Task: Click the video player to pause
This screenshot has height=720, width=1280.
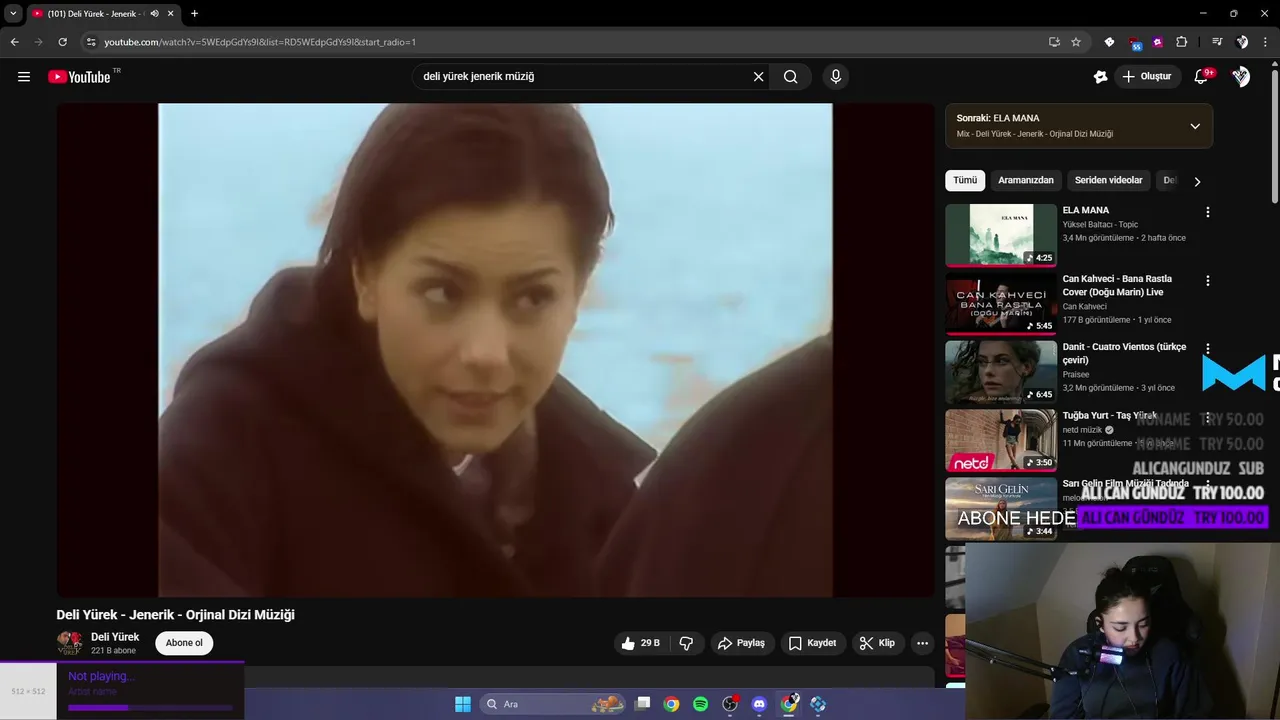Action: click(x=495, y=350)
